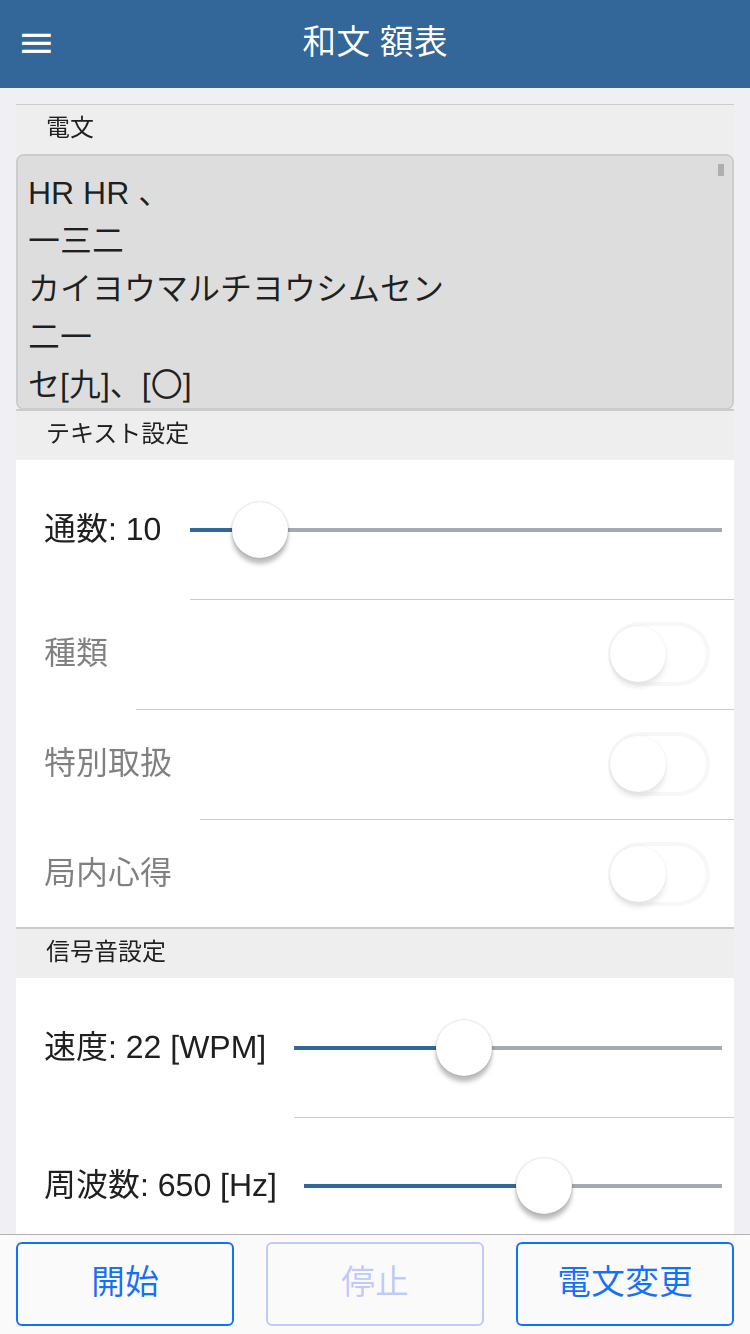Viewport: 750px width, 1334px height.
Task: Select the テキスト設定 section header
Action: point(118,434)
